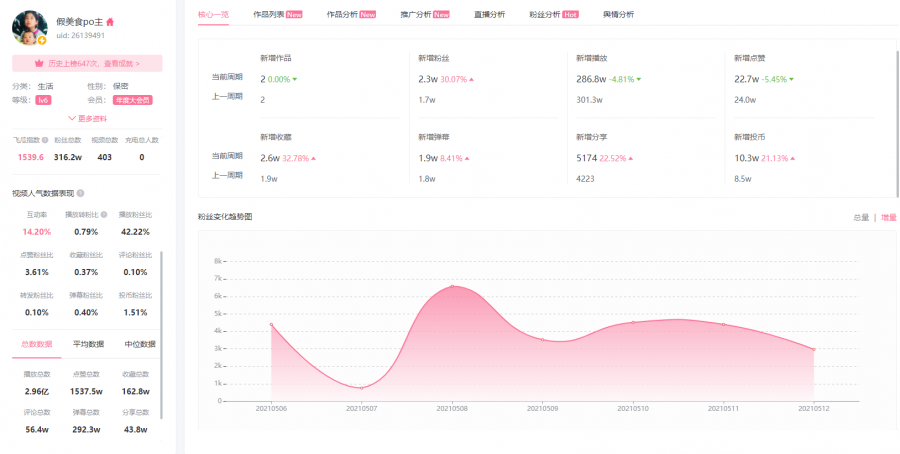Click the Hot badge on 粉丝分析 tab
900x454 pixels.
[x=571, y=15]
